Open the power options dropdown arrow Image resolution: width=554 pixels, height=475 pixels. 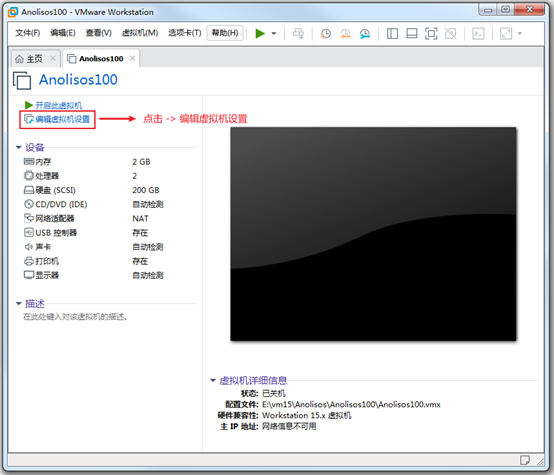click(x=274, y=34)
